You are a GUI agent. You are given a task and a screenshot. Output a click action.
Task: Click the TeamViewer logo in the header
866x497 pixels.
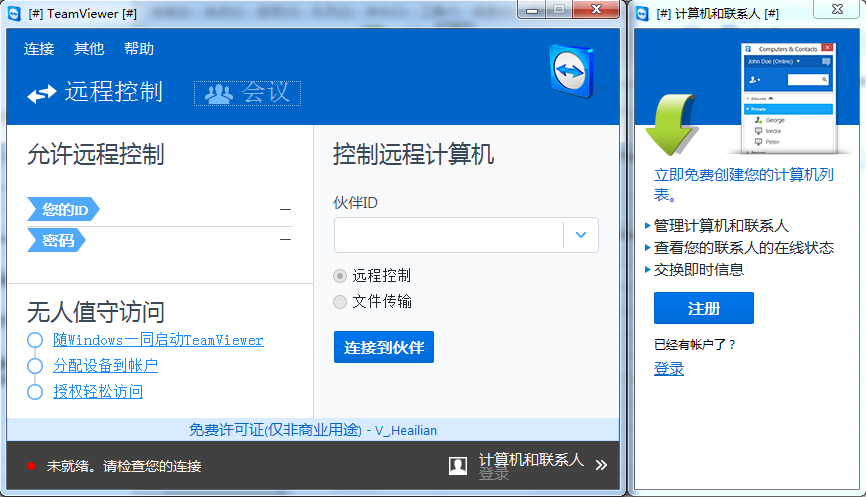point(572,71)
